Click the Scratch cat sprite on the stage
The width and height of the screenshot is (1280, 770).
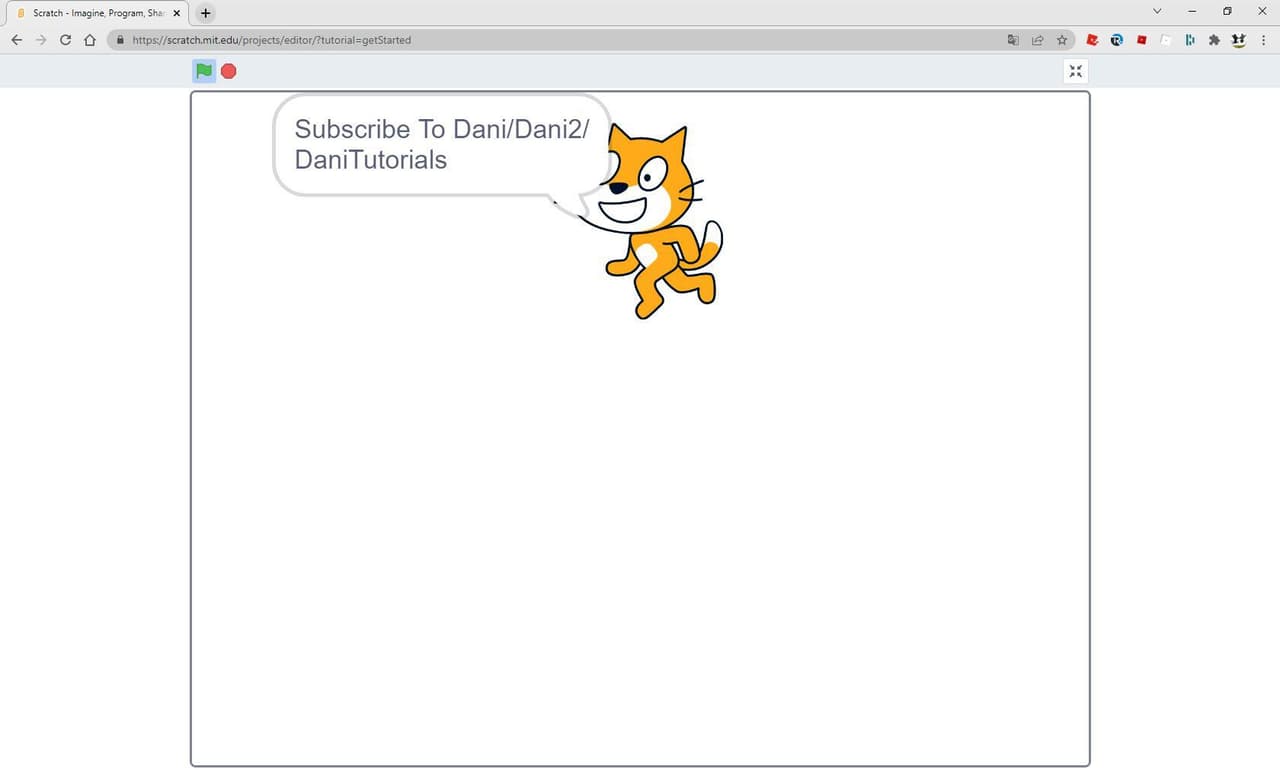[650, 221]
